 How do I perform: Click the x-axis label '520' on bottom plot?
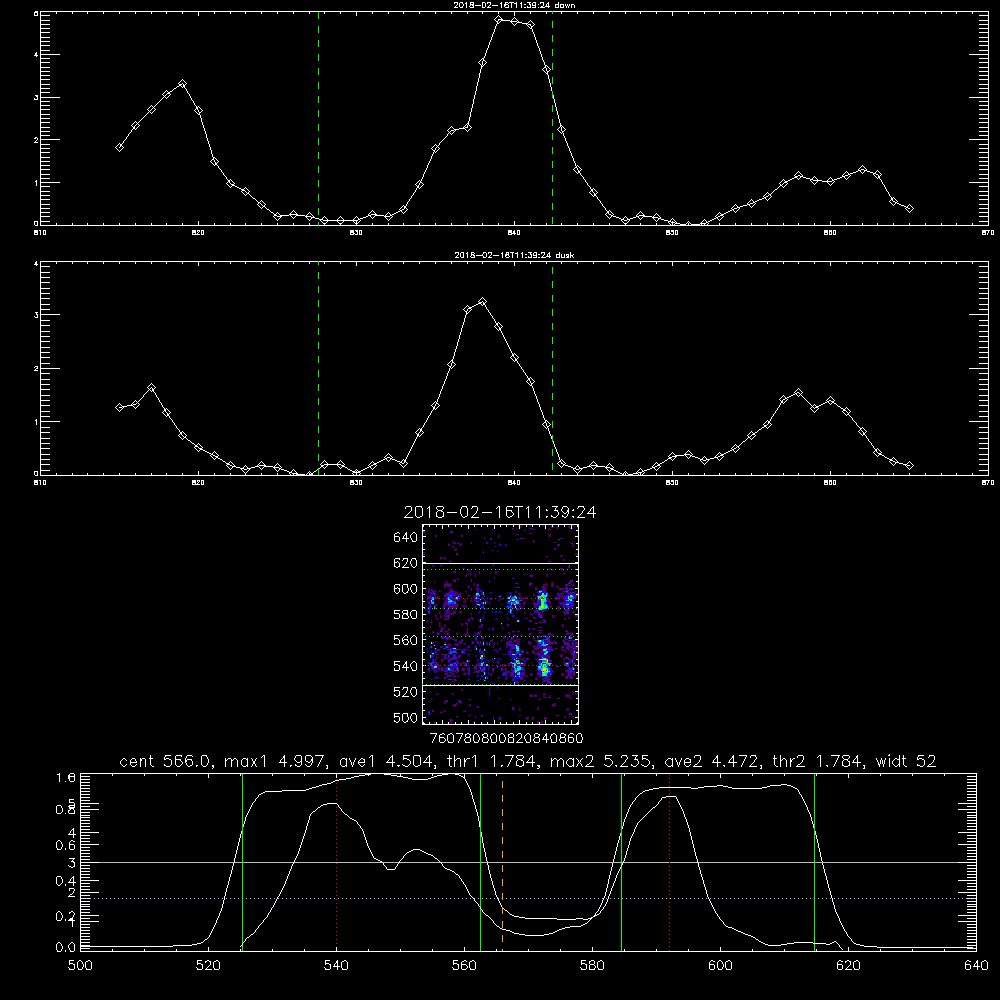[208, 966]
